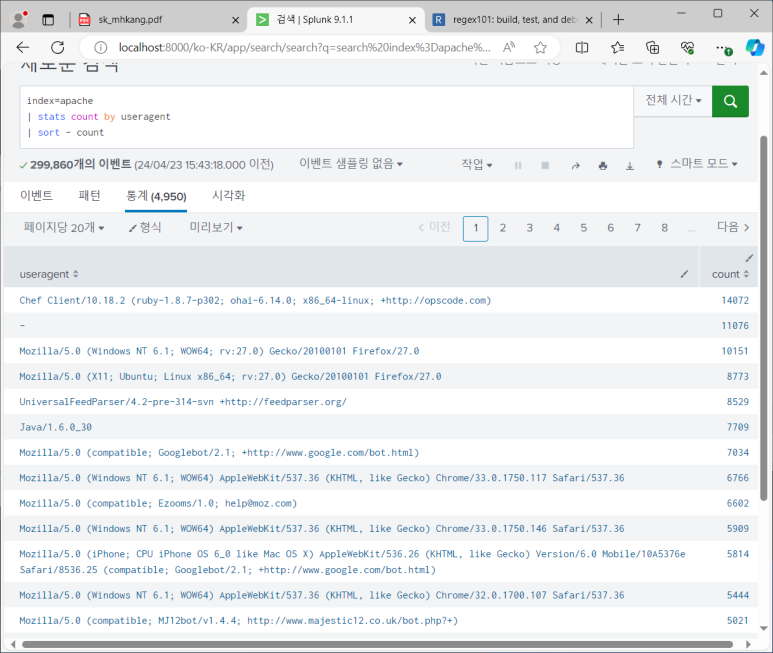Open the browser profile avatar

[x=19, y=20]
